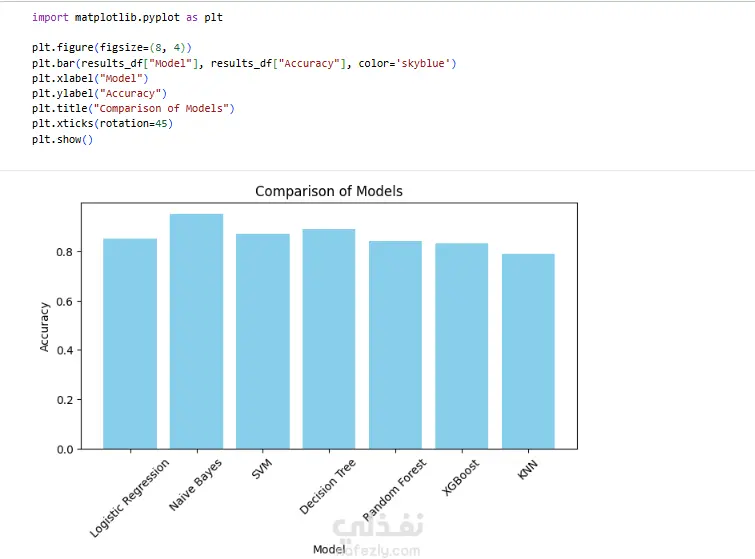This screenshot has height=559, width=755.
Task: Select the KNN bar
Action: (x=528, y=351)
